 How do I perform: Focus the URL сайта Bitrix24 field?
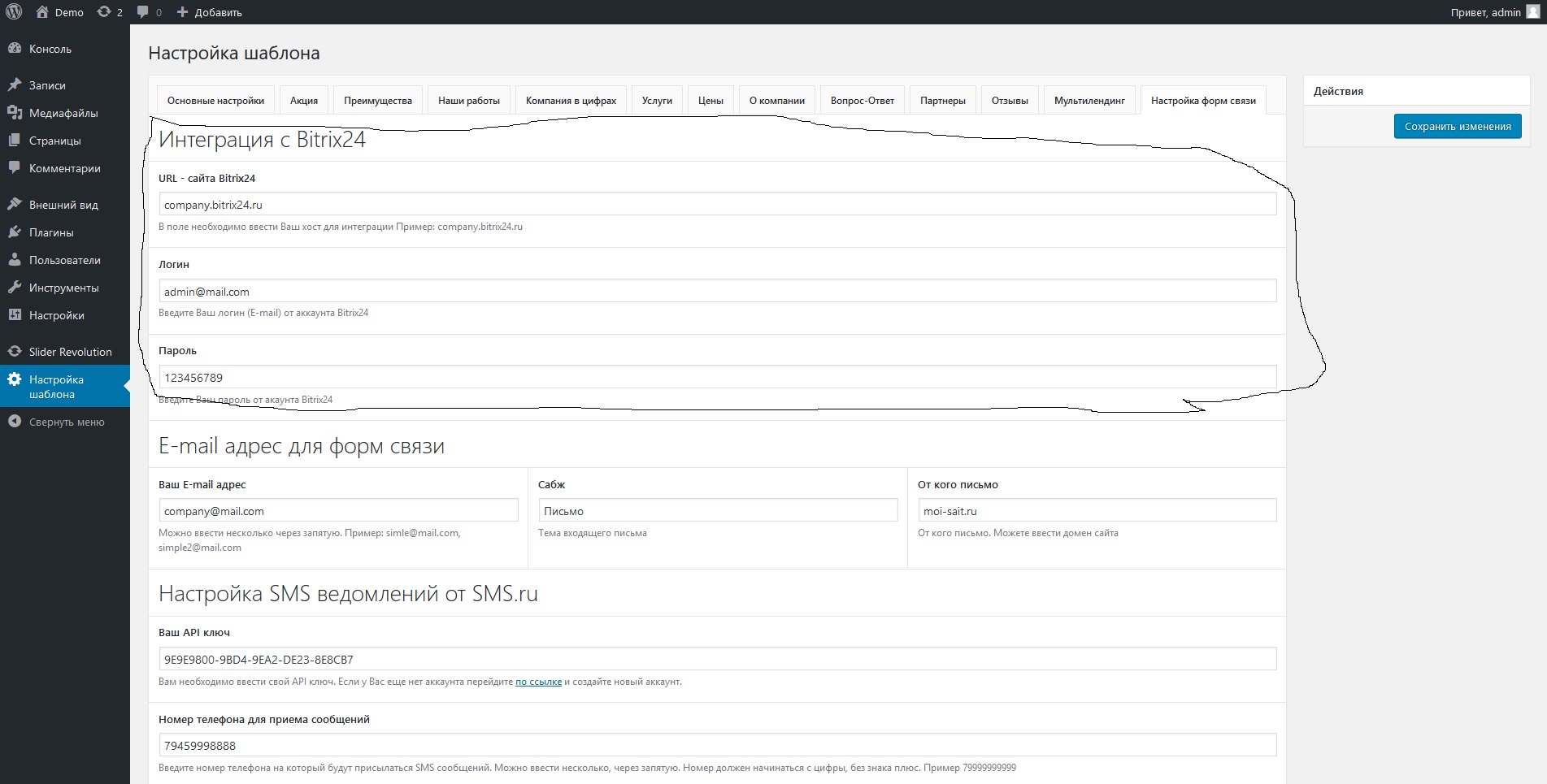[x=717, y=205]
